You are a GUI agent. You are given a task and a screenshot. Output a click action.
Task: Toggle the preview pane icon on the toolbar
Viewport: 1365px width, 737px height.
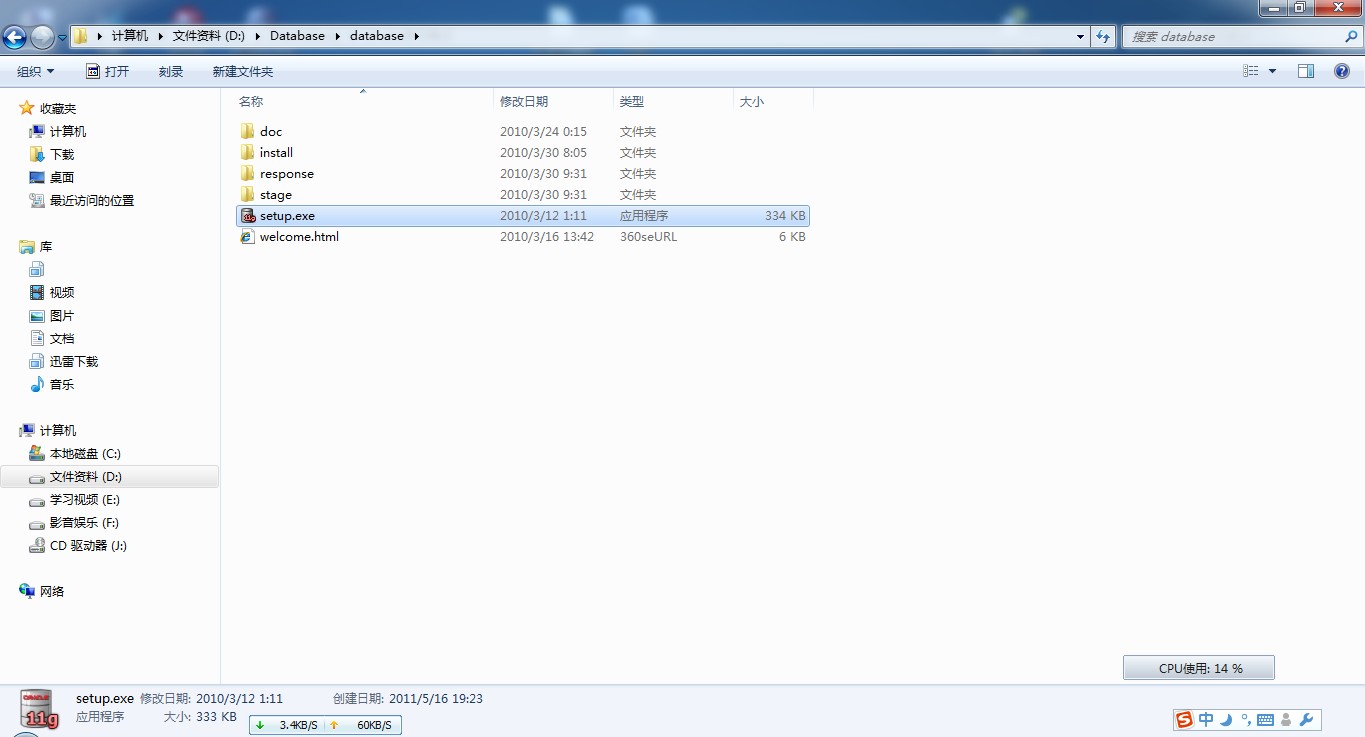[1305, 71]
